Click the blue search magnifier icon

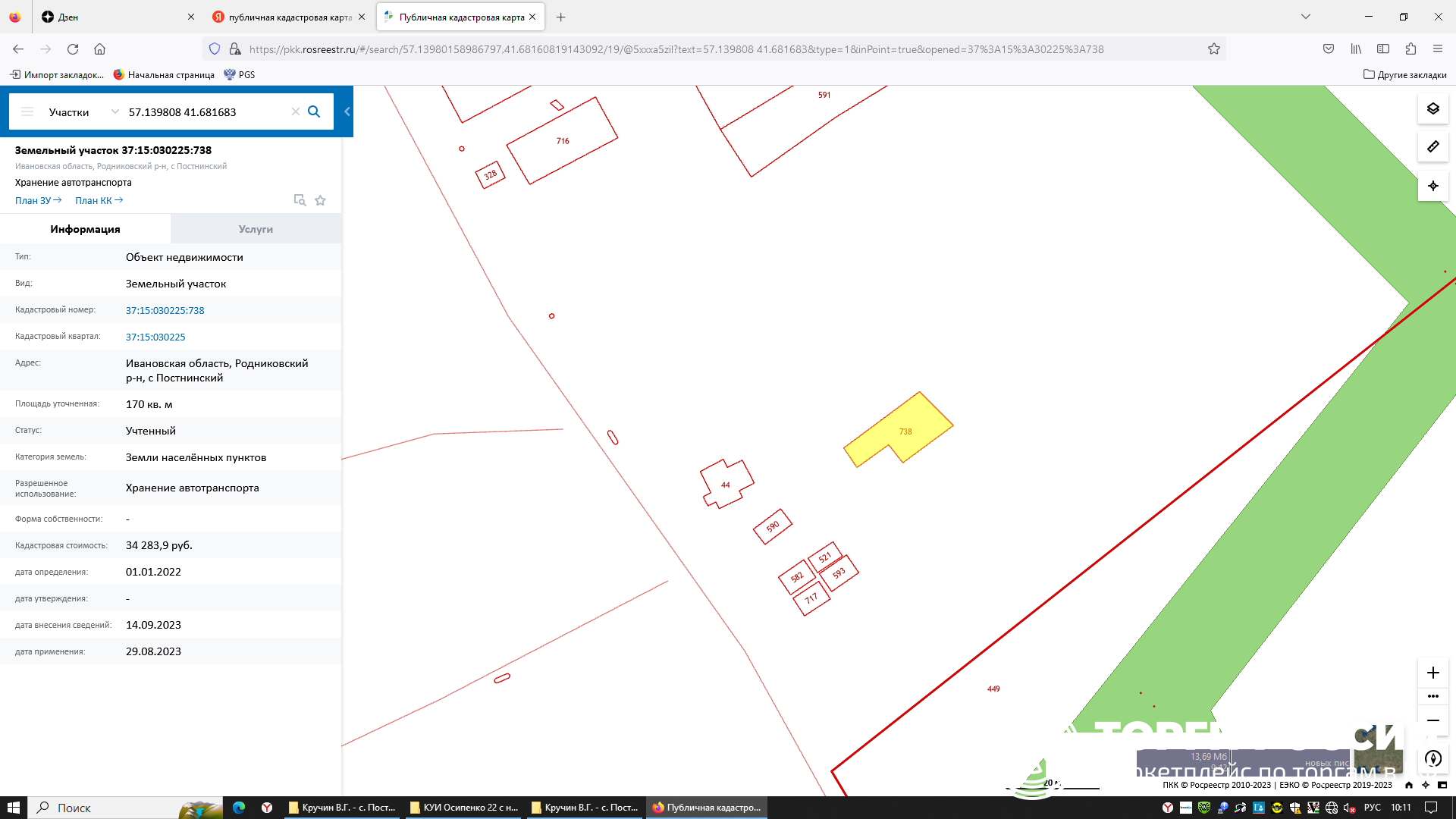click(x=314, y=111)
